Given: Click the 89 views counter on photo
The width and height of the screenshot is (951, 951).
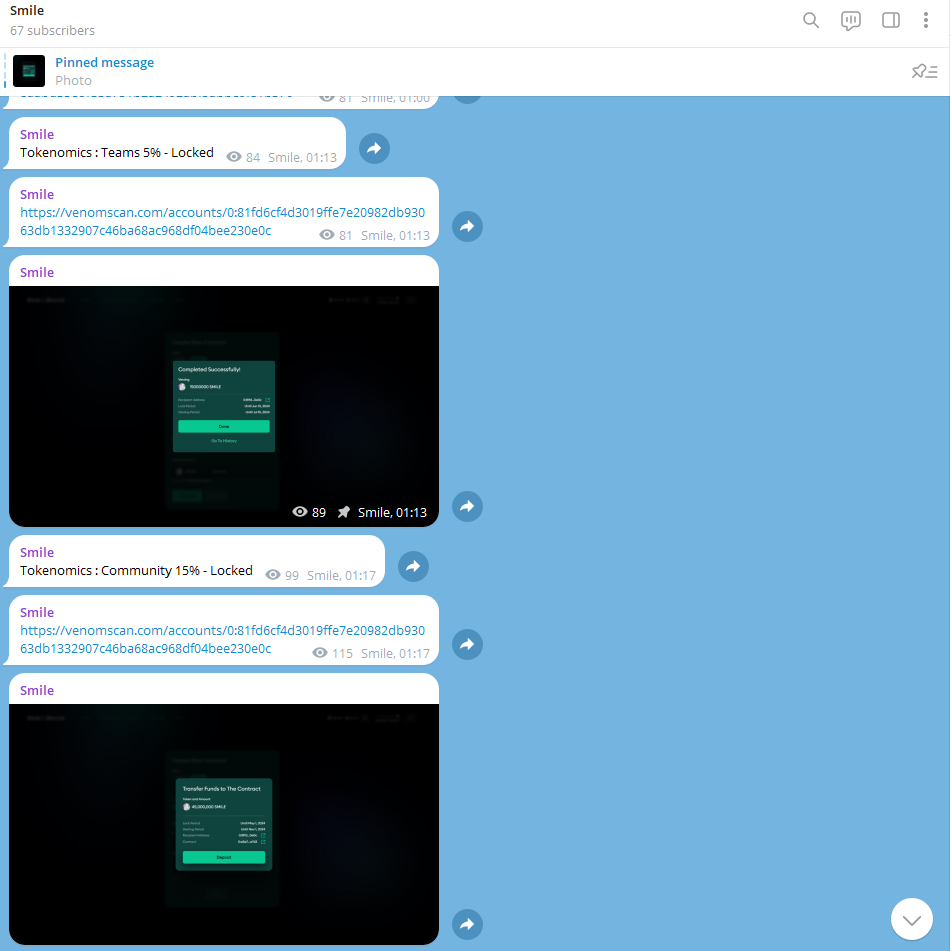Looking at the screenshot, I should click(x=309, y=512).
